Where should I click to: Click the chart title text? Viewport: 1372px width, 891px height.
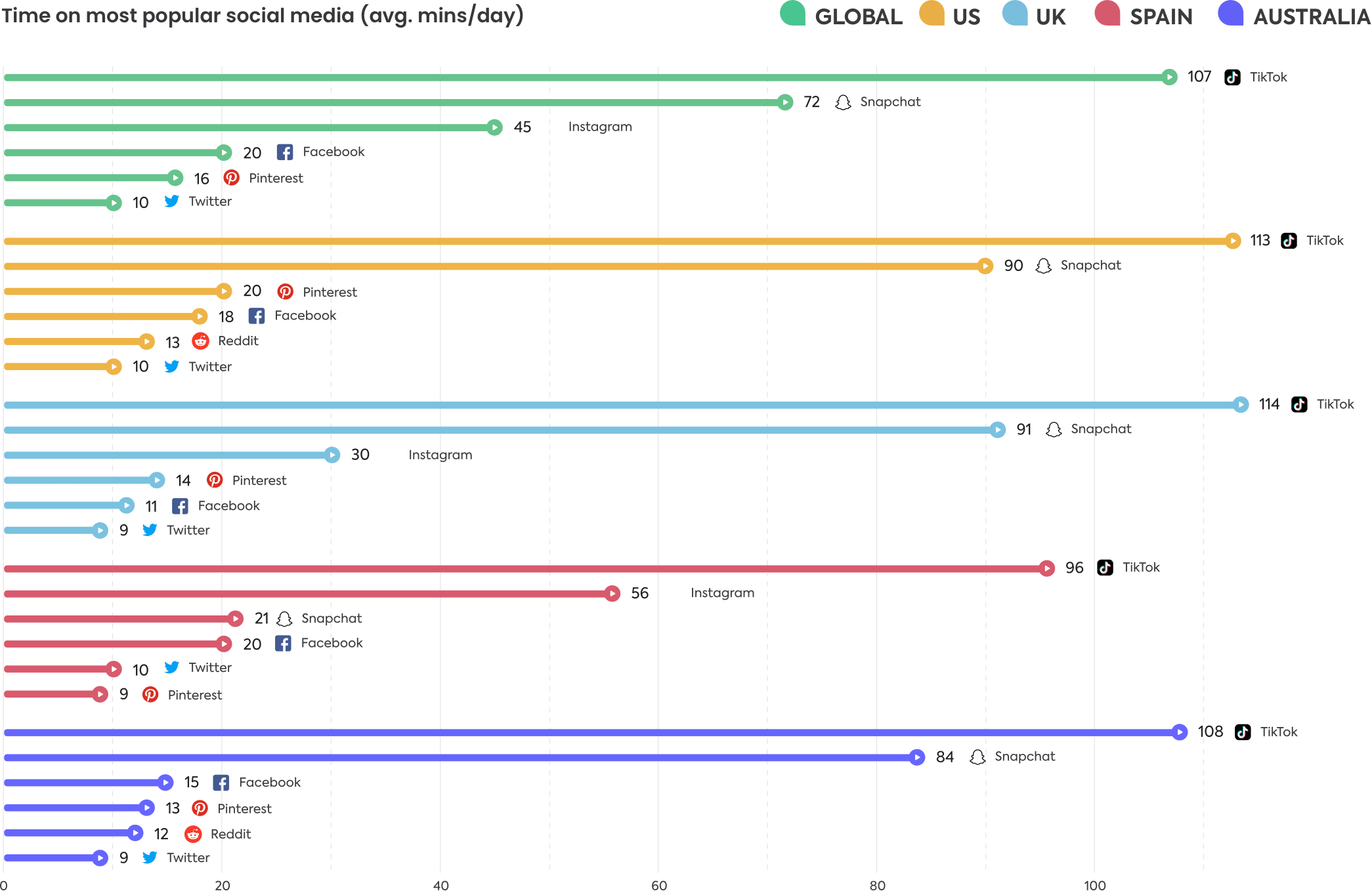pyautogui.click(x=263, y=15)
